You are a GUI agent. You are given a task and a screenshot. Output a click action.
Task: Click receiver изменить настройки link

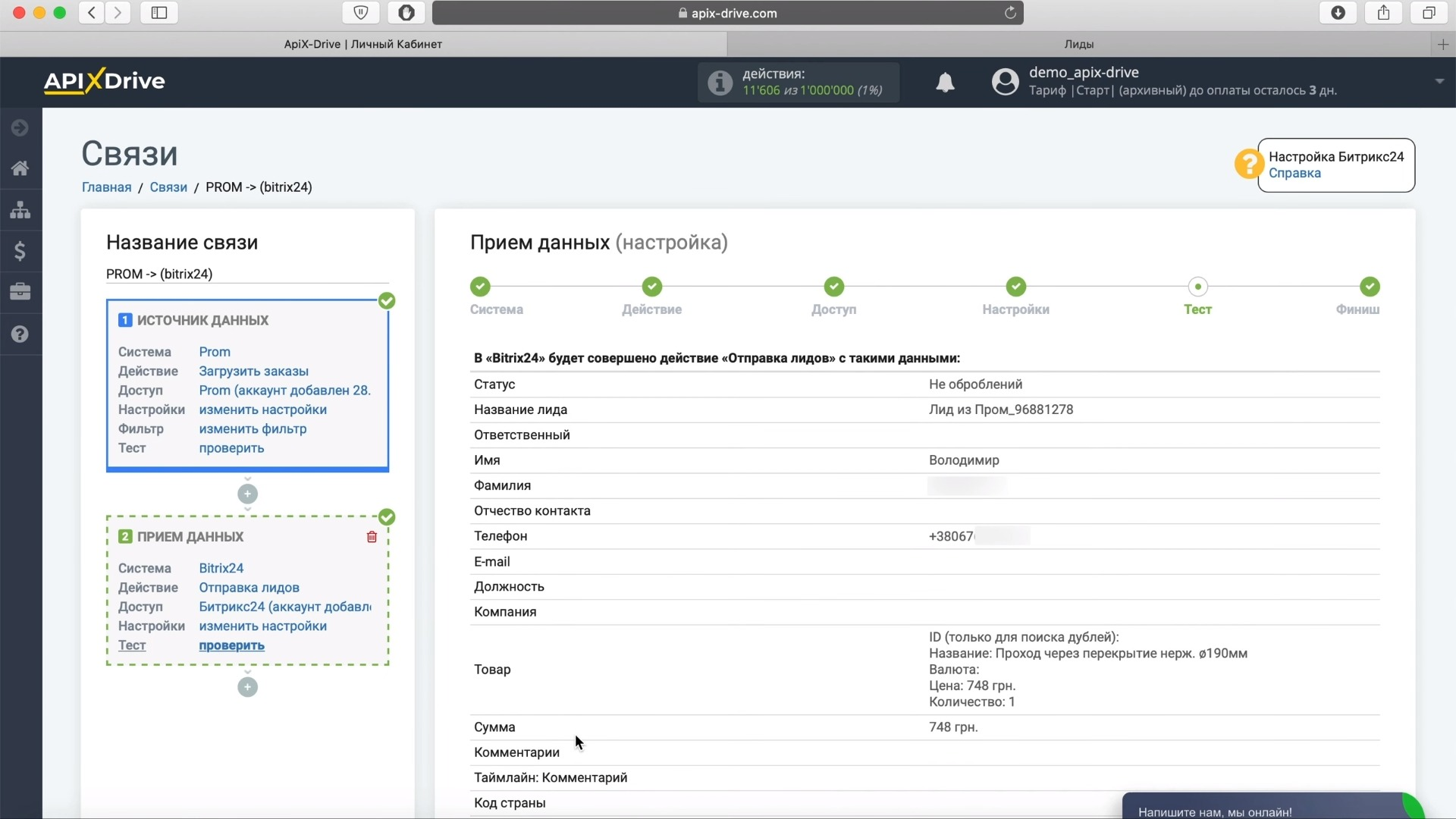pyautogui.click(x=262, y=626)
